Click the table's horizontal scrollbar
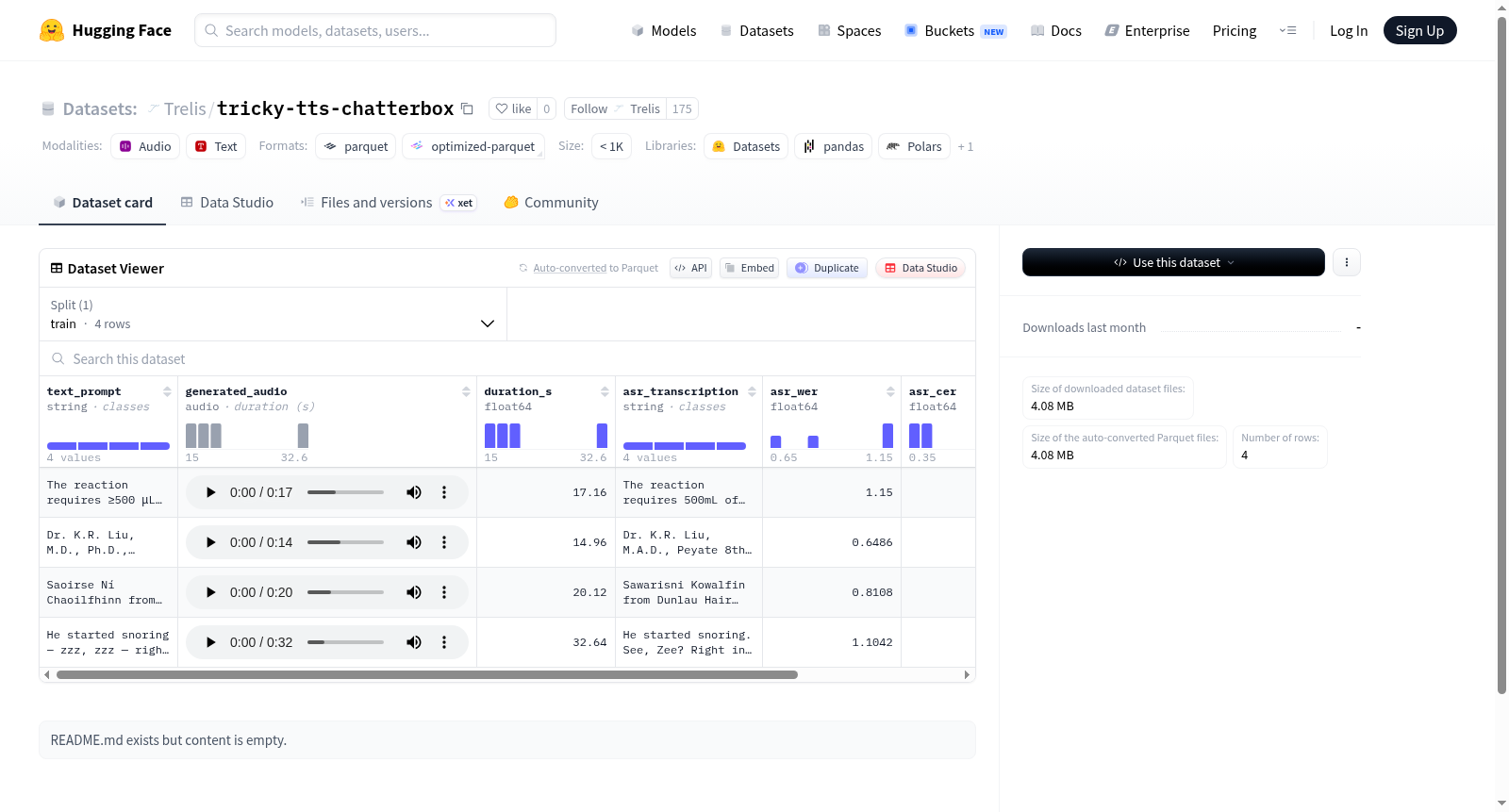The width and height of the screenshot is (1509, 812). (427, 674)
